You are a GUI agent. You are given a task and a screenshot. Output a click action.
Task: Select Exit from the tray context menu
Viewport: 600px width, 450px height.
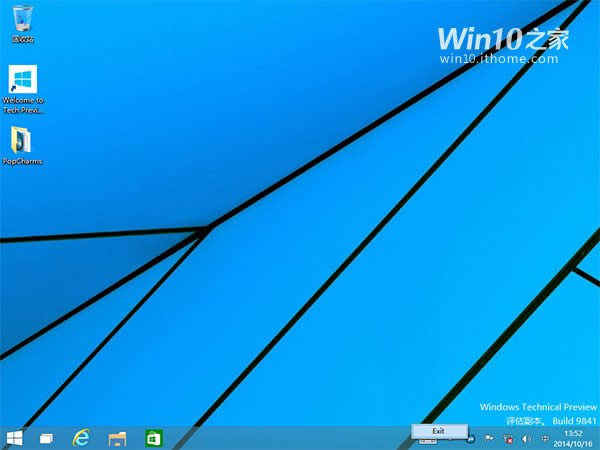pos(438,430)
